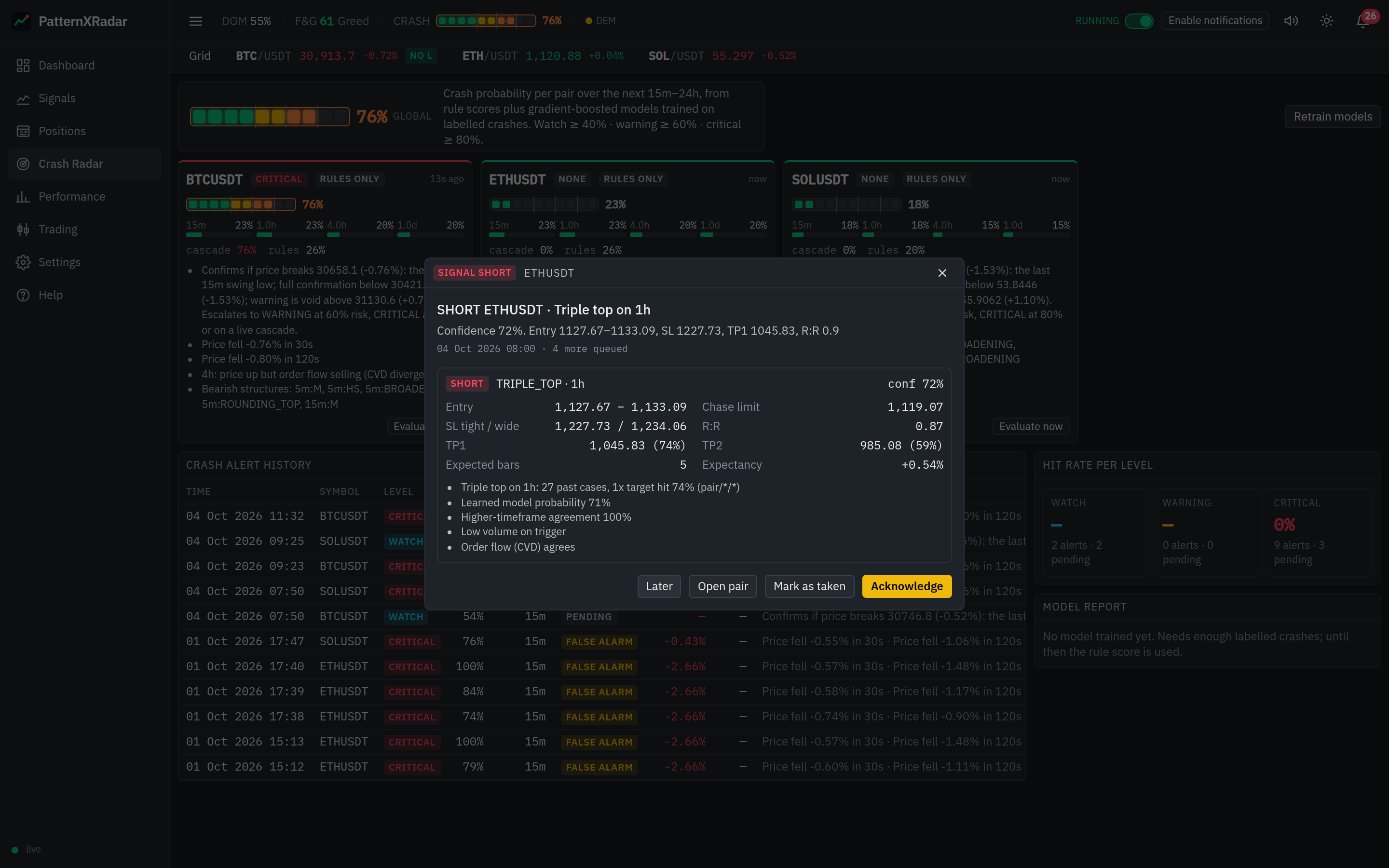Click Evaluate now on SOLUSDT card
This screenshot has height=868, width=1389.
(1030, 427)
